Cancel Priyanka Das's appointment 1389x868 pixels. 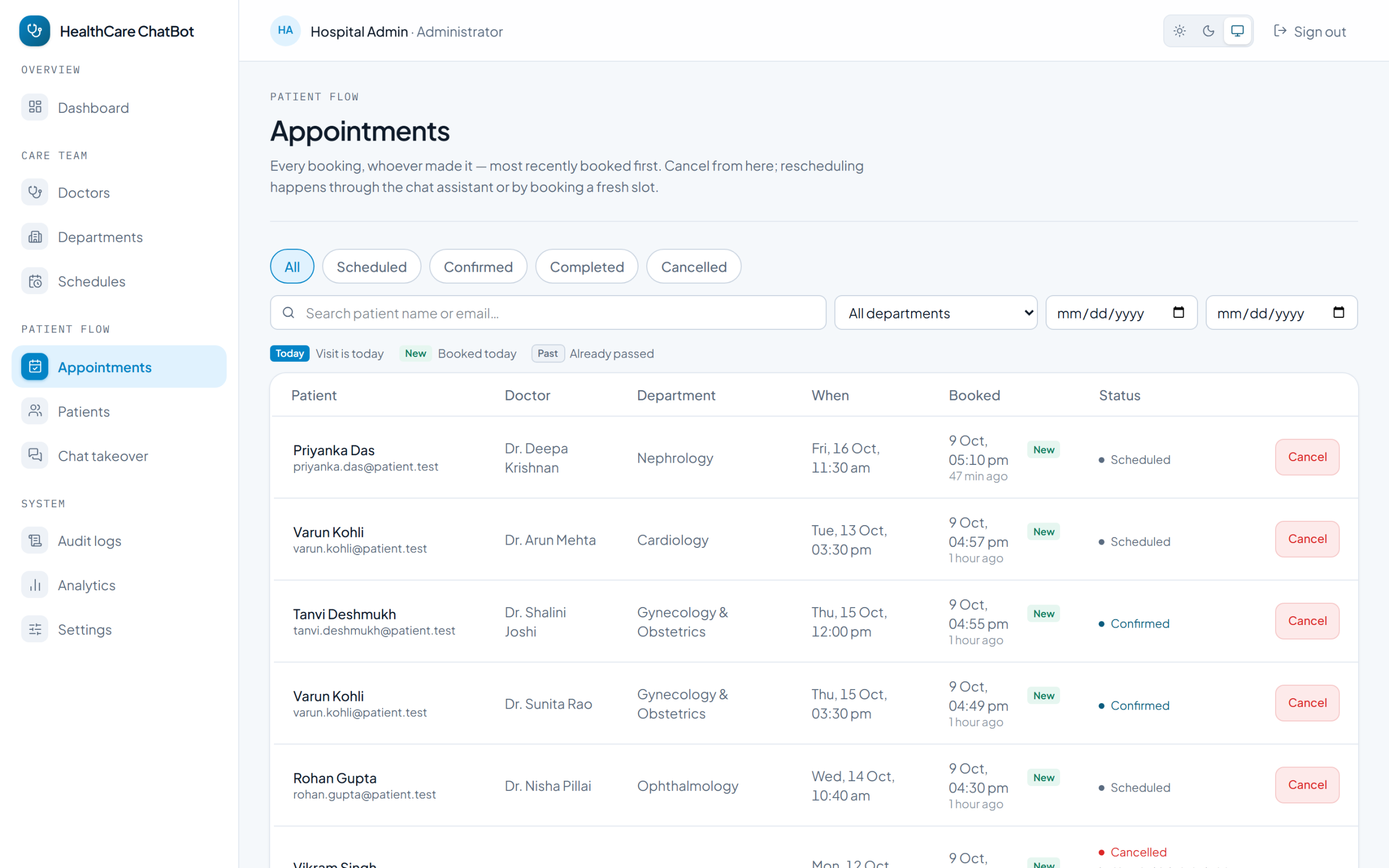pos(1307,457)
